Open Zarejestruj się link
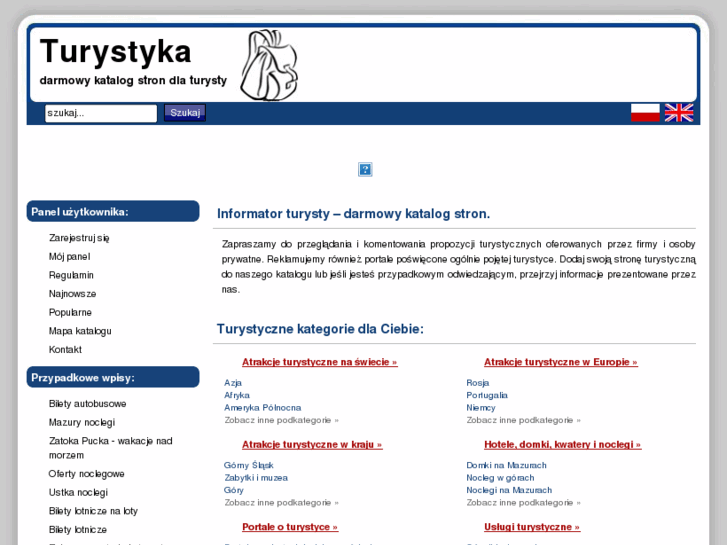 [79, 238]
